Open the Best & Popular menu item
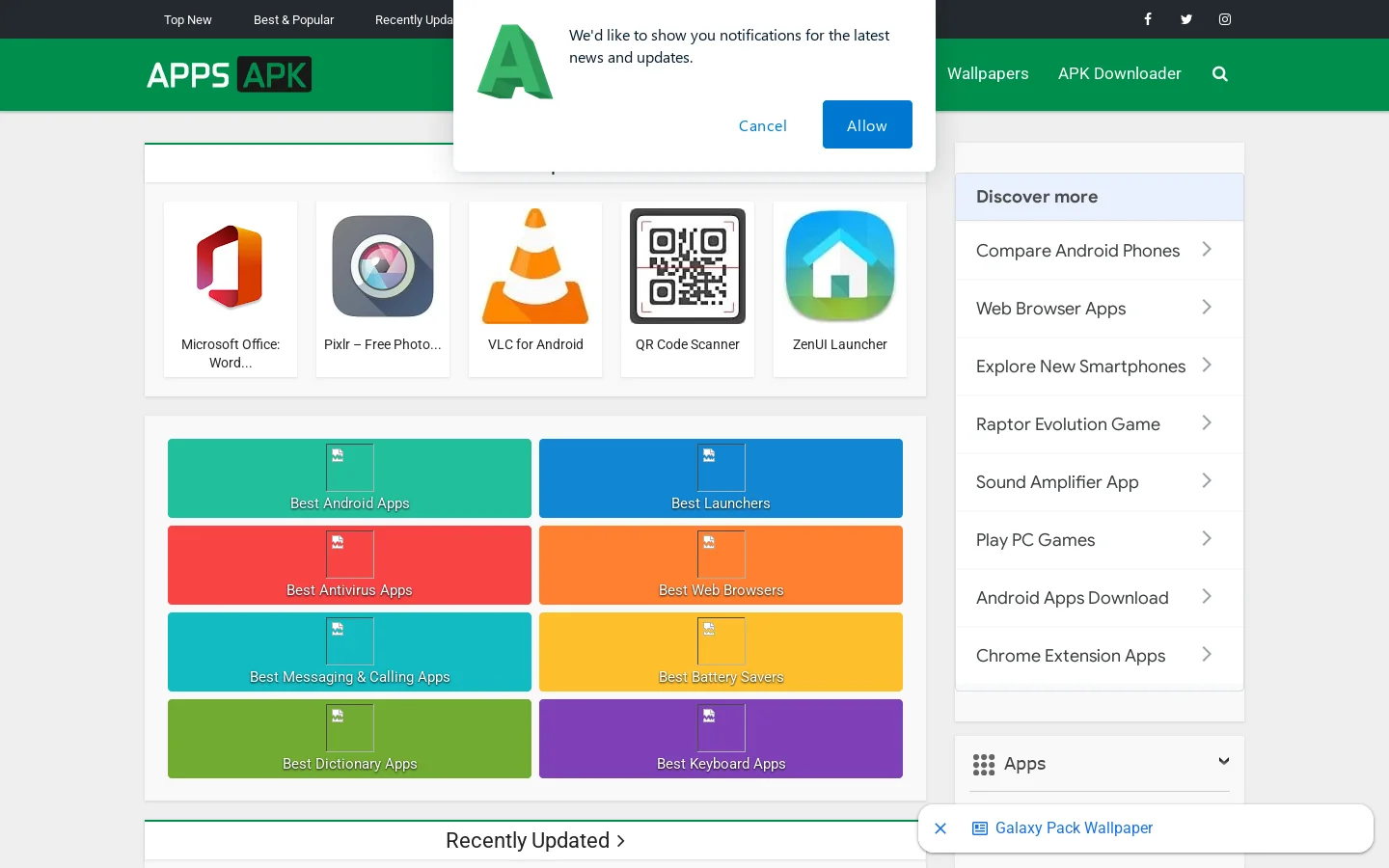Viewport: 1389px width, 868px height. click(293, 19)
